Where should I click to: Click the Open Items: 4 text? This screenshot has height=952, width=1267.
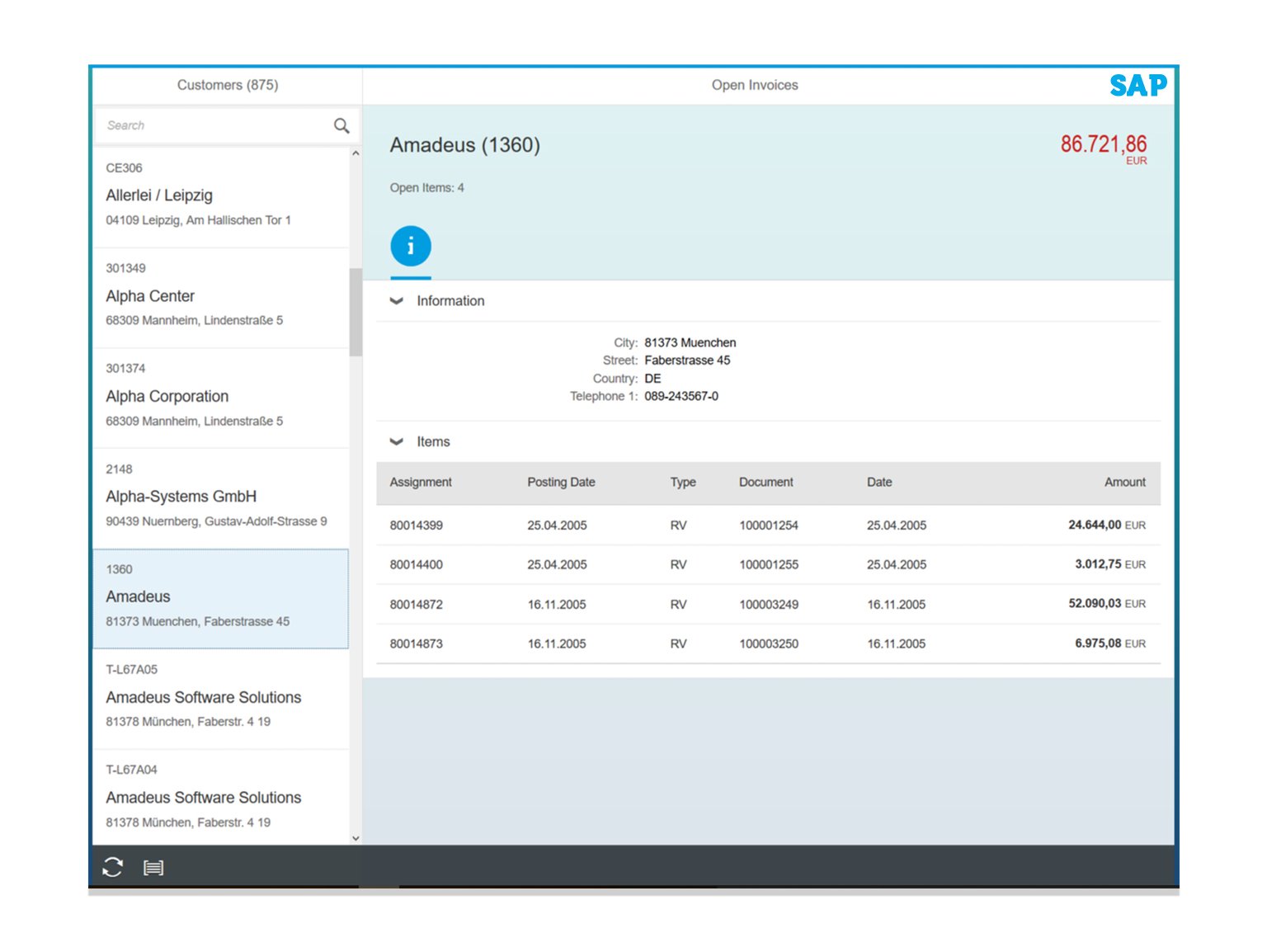pos(427,188)
